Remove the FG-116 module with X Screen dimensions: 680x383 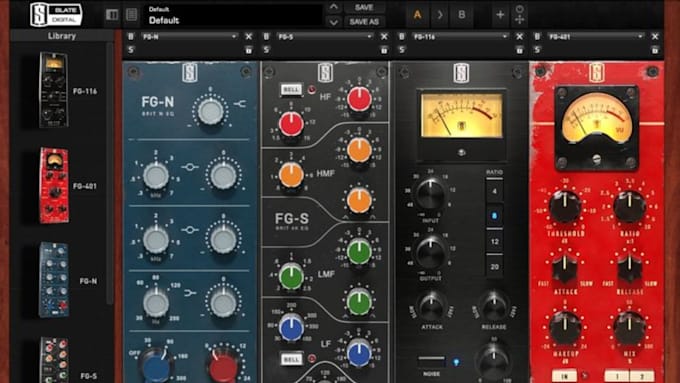[x=520, y=37]
